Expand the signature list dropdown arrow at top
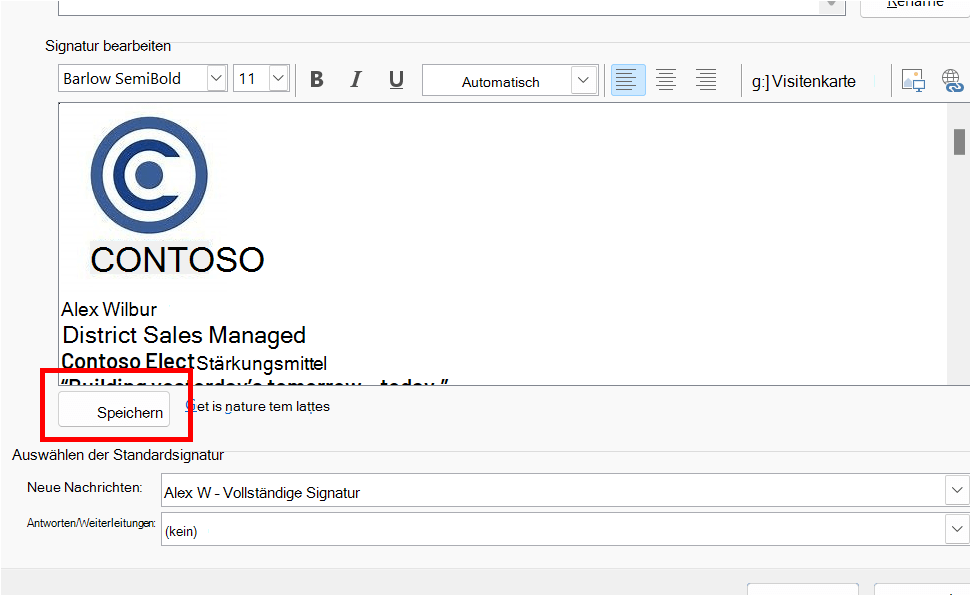This screenshot has height=595, width=970. click(x=831, y=5)
